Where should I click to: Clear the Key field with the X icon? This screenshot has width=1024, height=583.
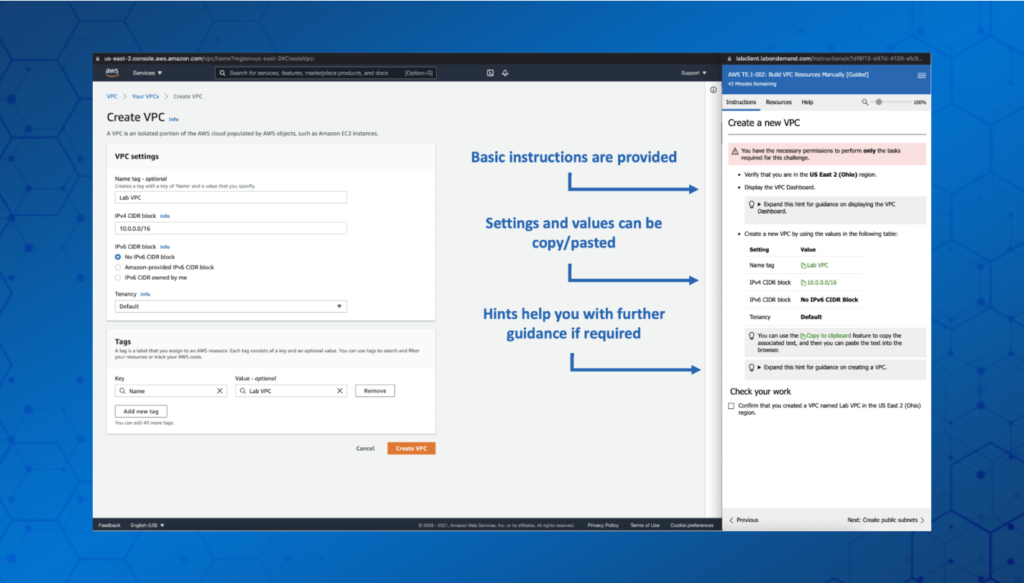[220, 390]
